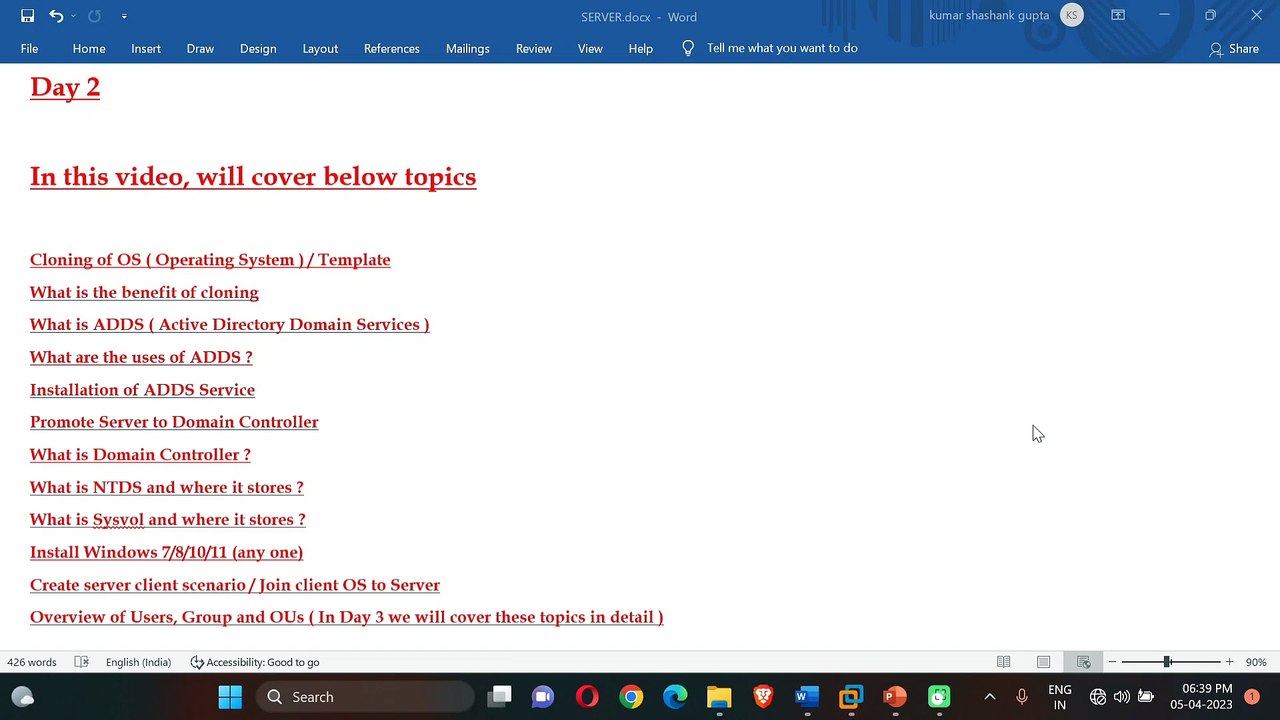Click line What are the uses of ADDS ?

coord(141,357)
